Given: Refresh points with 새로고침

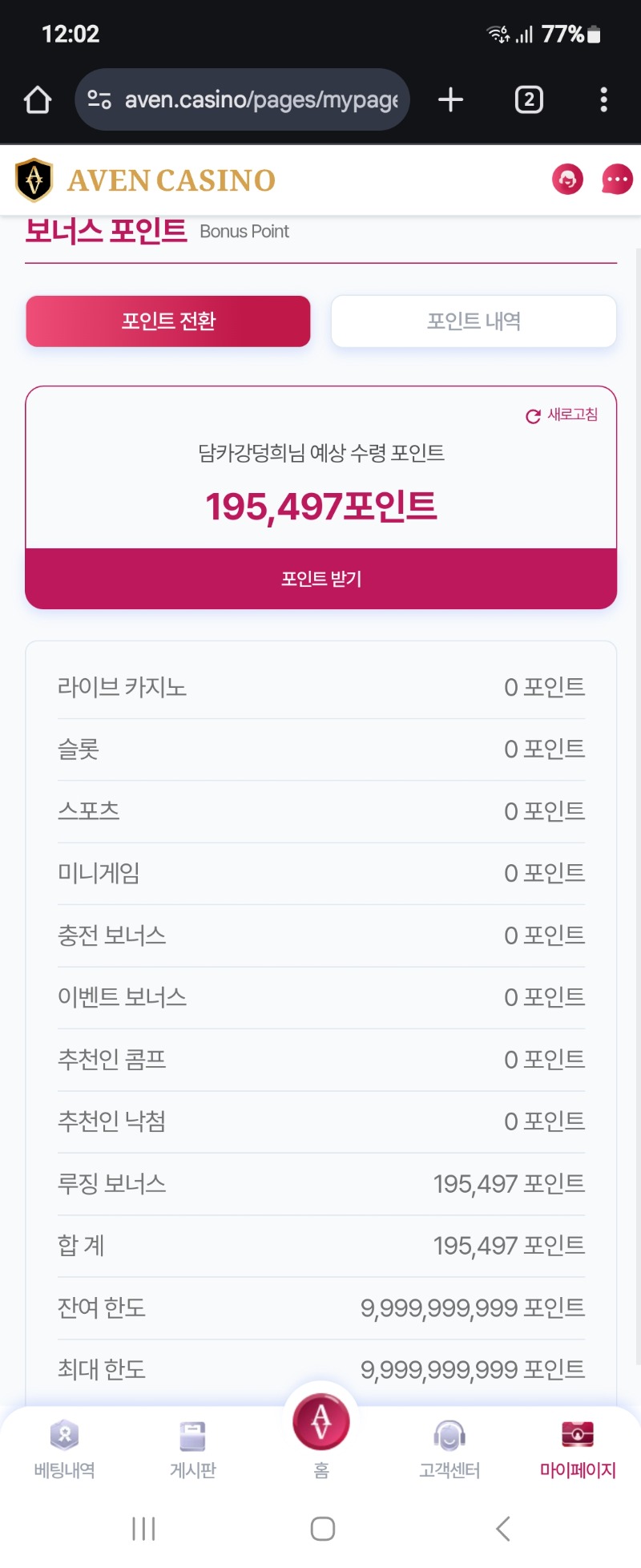Looking at the screenshot, I should click(562, 415).
